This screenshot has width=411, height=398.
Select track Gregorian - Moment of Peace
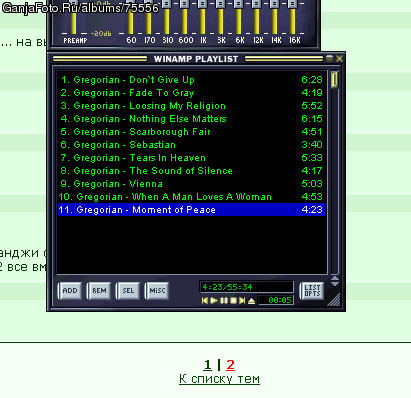192,210
